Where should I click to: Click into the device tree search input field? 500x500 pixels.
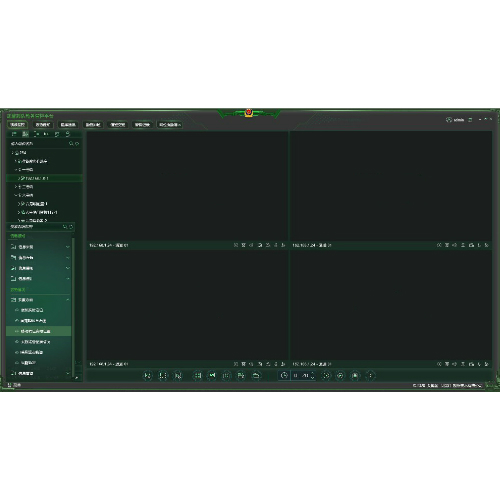(x=38, y=144)
